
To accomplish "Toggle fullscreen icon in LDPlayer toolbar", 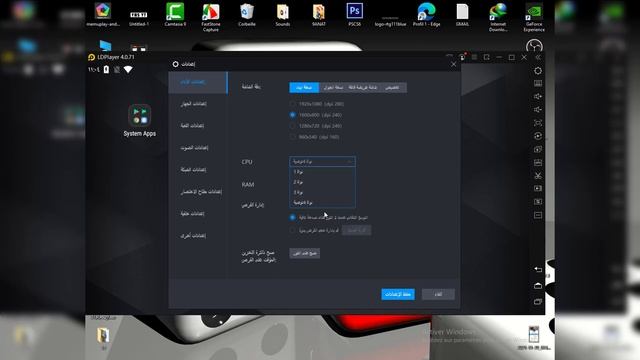I will 538,123.
